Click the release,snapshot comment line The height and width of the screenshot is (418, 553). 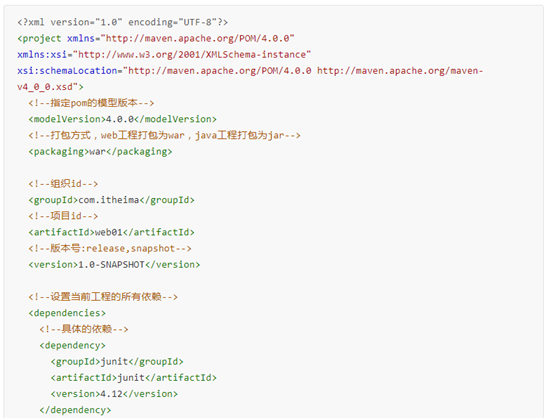(110, 249)
